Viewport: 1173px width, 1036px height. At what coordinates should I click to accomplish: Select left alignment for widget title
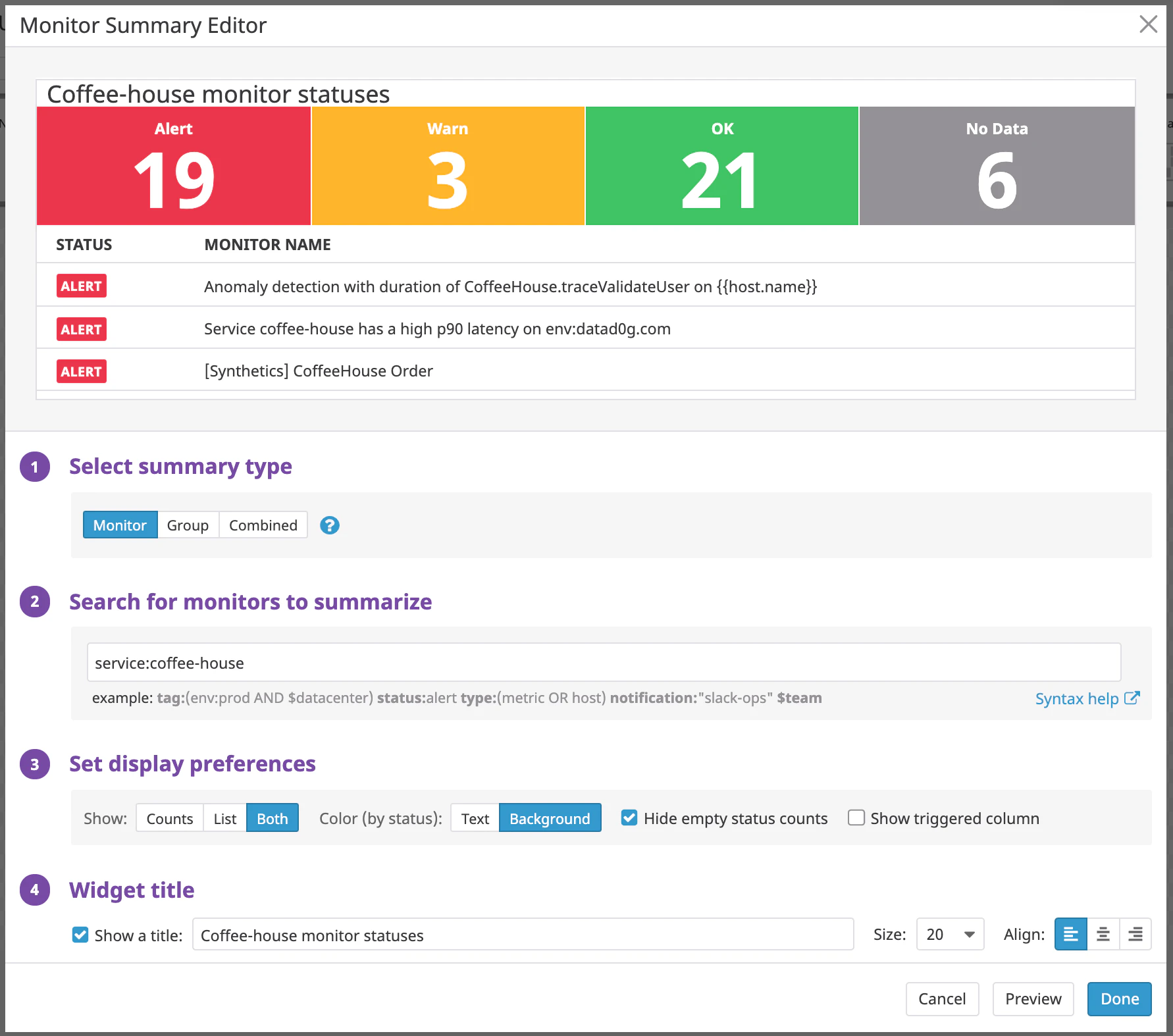pos(1070,934)
